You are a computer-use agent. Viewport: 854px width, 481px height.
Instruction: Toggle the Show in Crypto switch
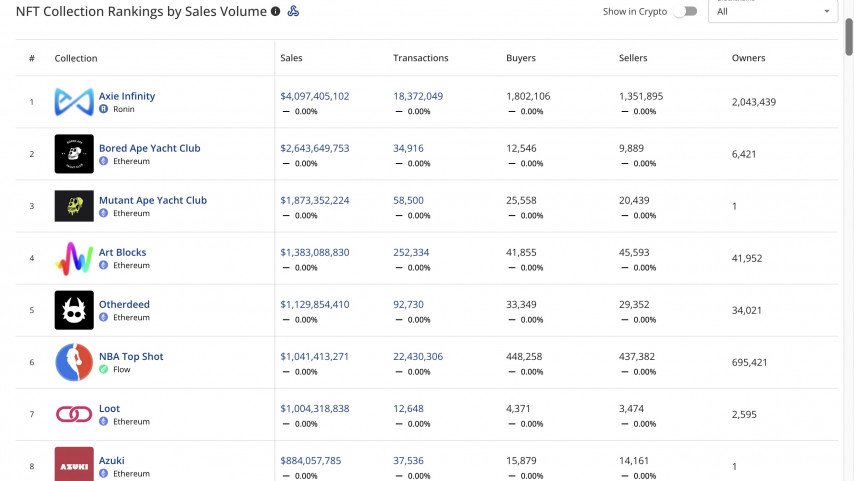coord(685,11)
